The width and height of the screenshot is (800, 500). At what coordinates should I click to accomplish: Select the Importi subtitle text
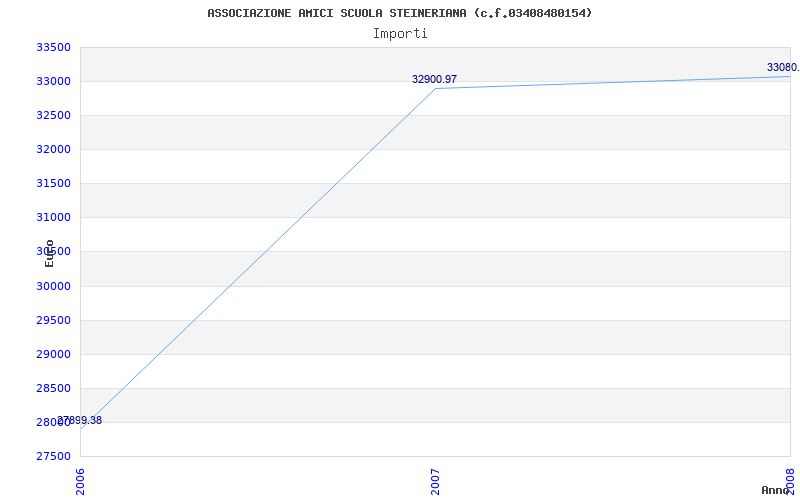pos(399,34)
